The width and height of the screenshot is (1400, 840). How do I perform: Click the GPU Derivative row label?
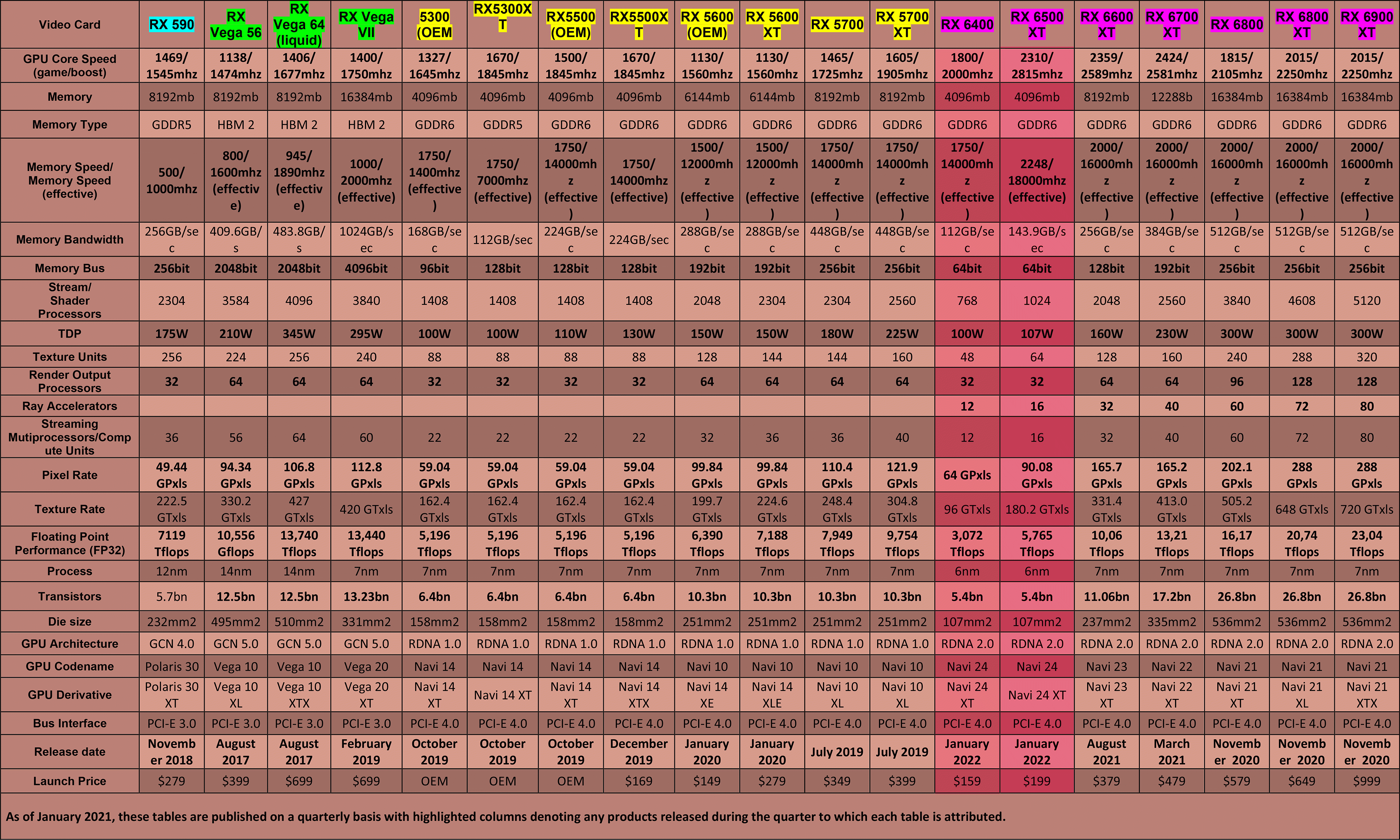point(70,695)
